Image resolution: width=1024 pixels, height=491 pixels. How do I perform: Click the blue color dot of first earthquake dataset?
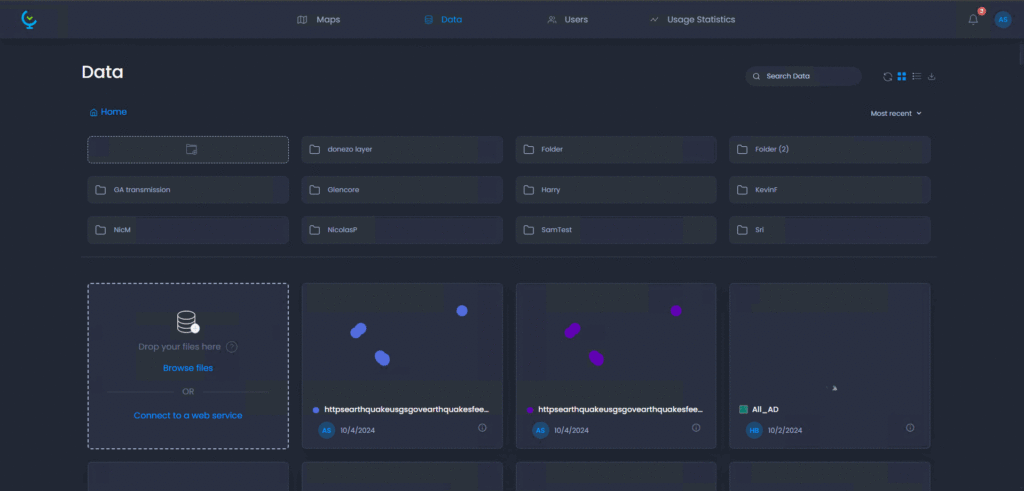click(x=316, y=410)
